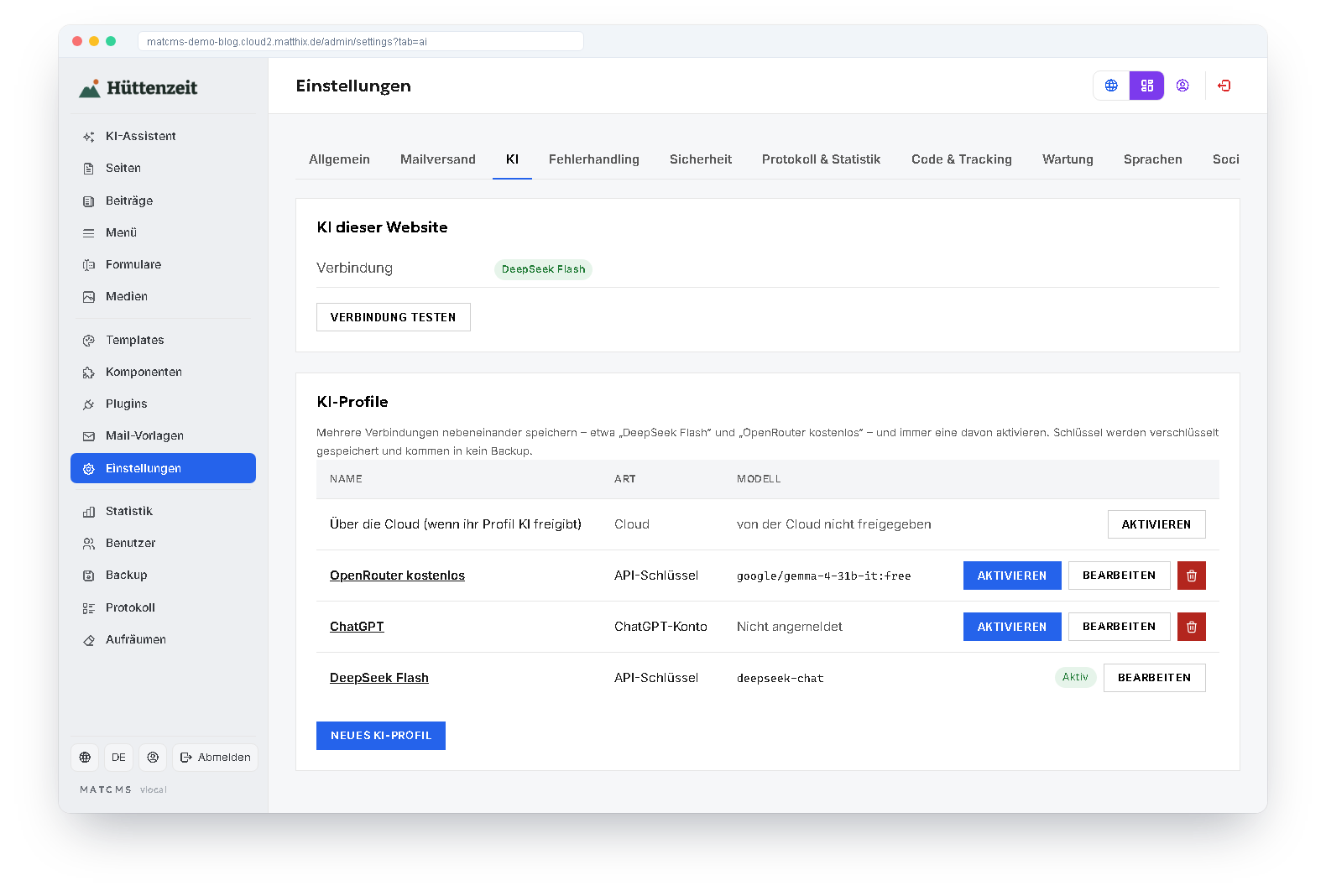
Task: Create a new KI-Profil
Action: coord(381,736)
